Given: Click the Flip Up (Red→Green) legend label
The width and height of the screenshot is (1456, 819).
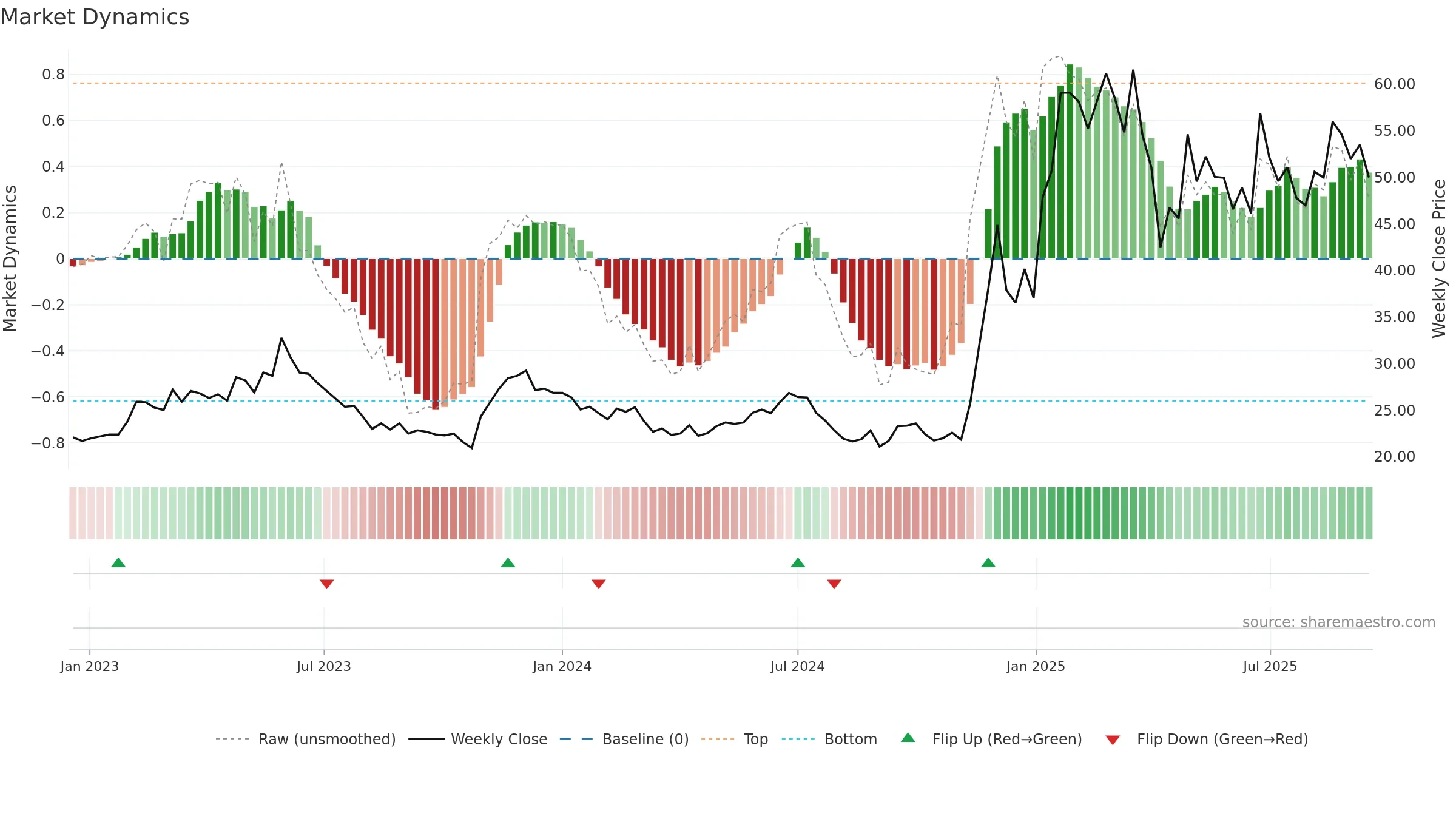Looking at the screenshot, I should coord(1007,739).
